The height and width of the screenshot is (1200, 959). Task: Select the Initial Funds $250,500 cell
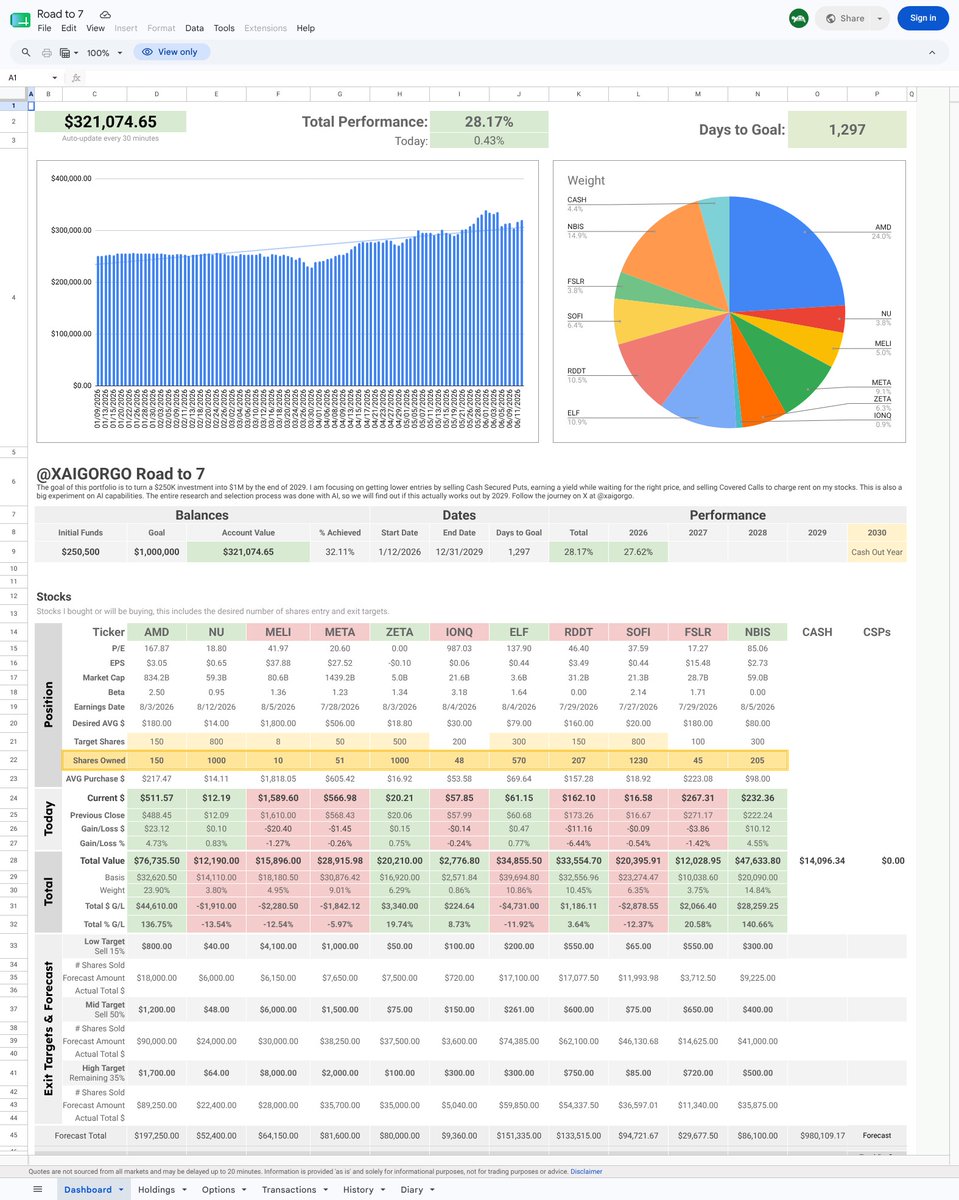coord(80,551)
